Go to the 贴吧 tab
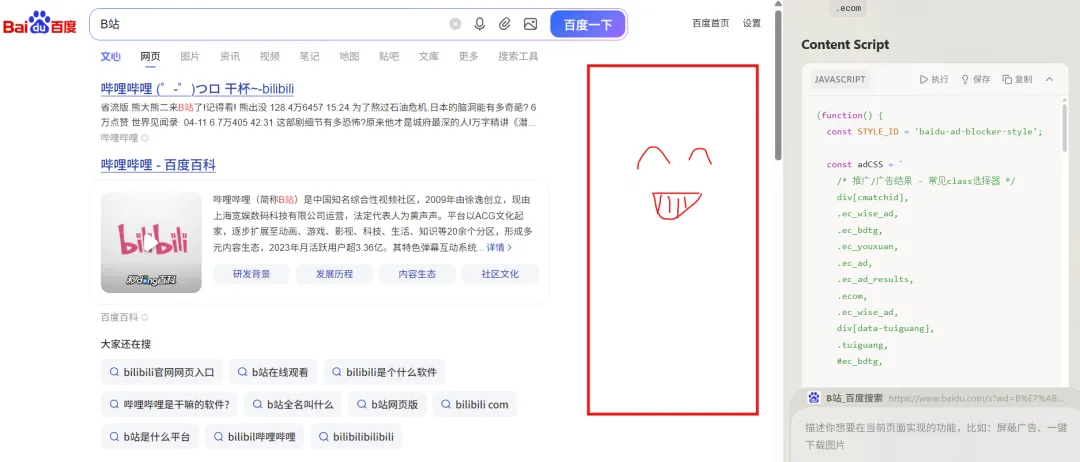Image resolution: width=1080 pixels, height=462 pixels. coord(388,56)
